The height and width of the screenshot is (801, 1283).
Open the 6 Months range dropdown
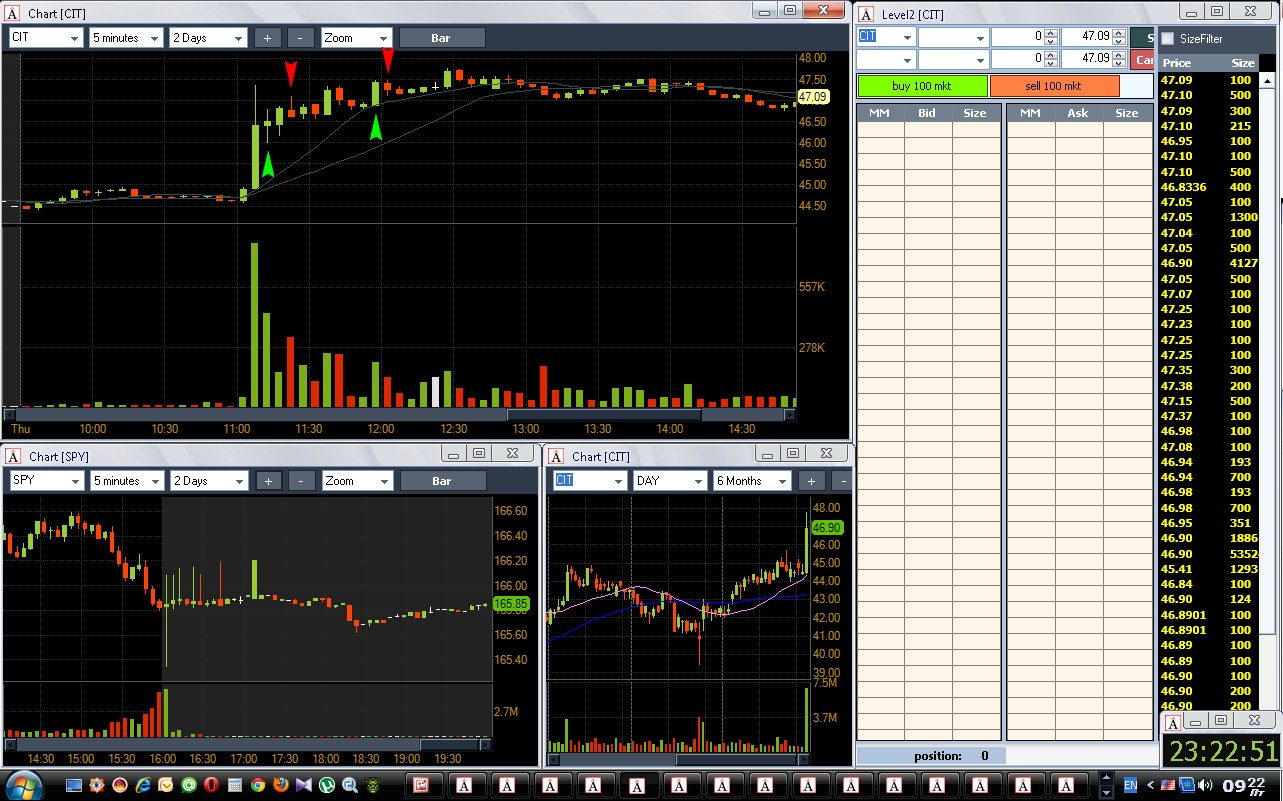752,481
